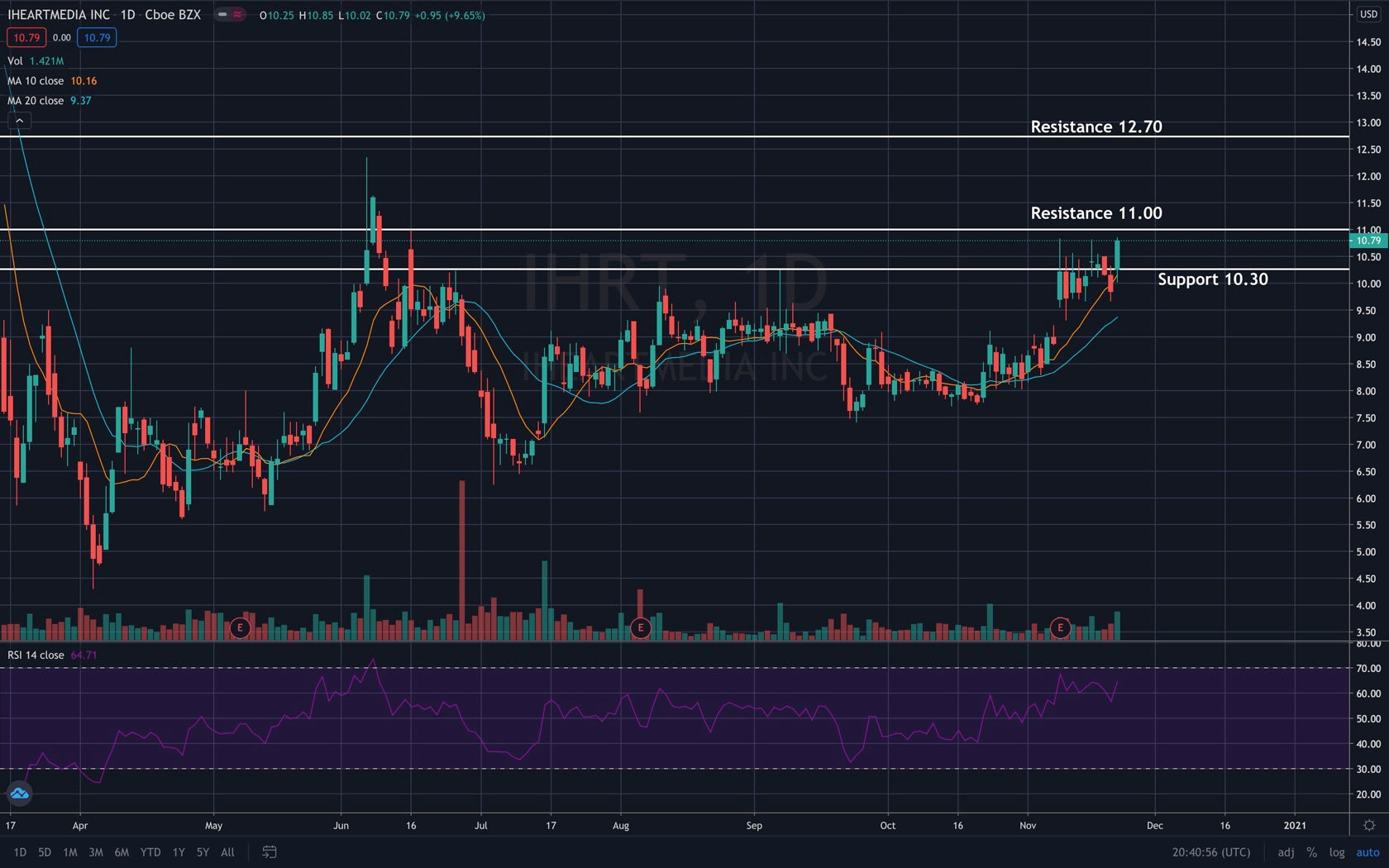Click the TradingView cloud logo icon
1389x868 pixels.
(x=19, y=794)
